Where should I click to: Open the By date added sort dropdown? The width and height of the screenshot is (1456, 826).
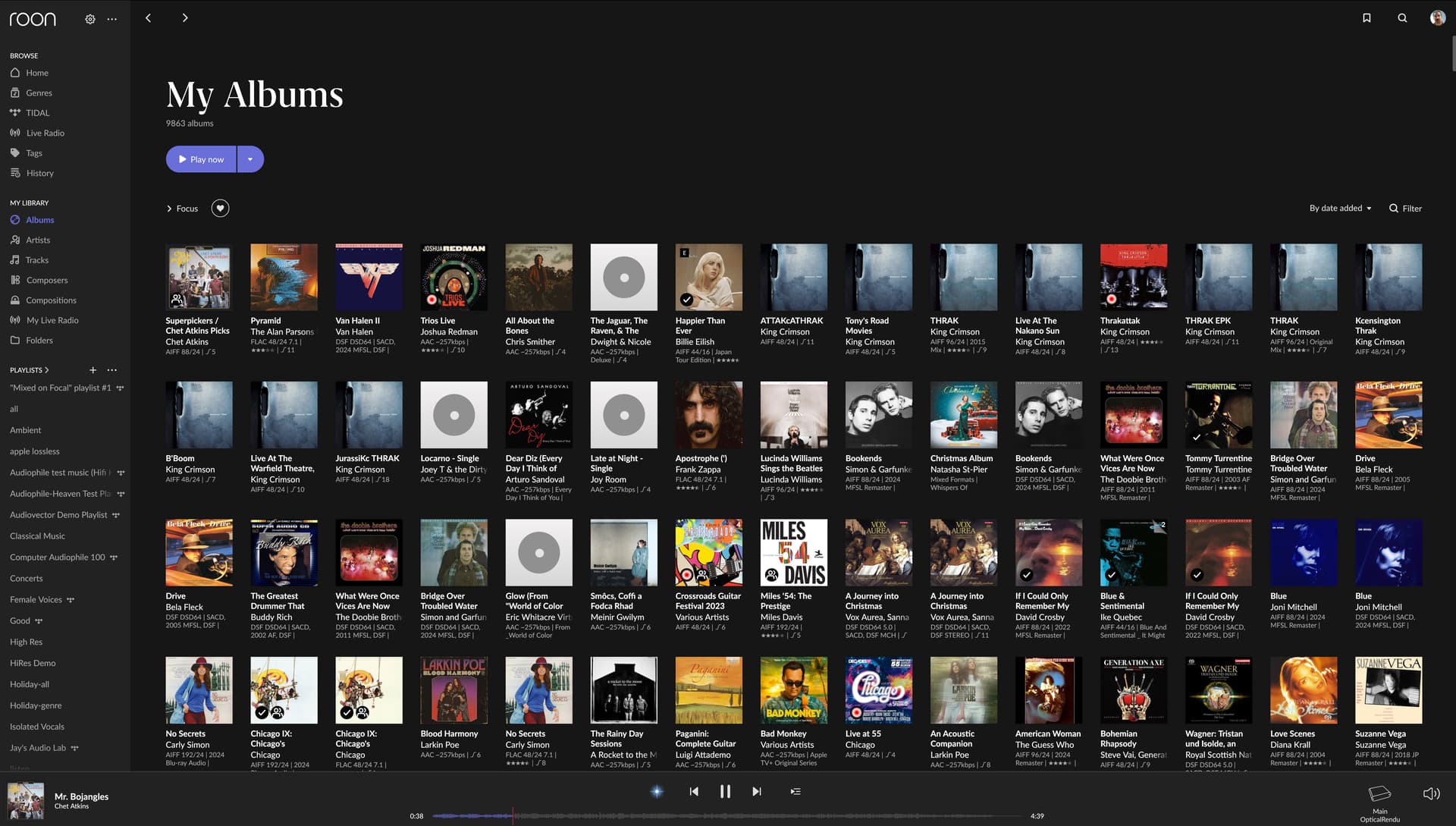1340,208
